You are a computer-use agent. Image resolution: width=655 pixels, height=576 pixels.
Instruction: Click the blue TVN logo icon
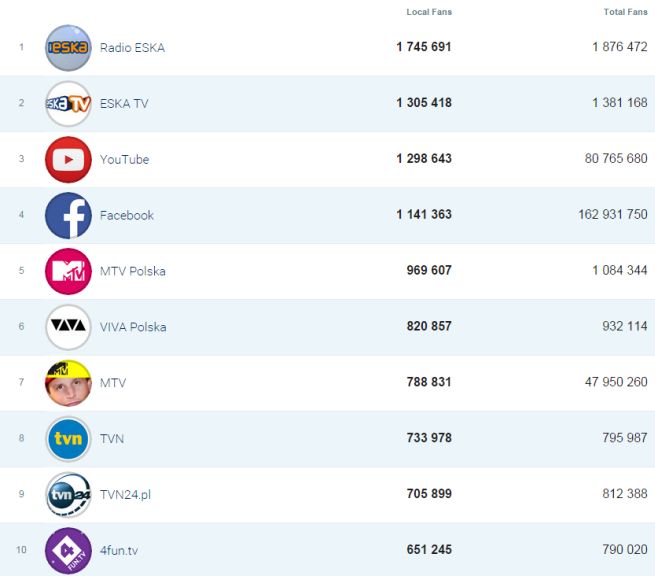68,439
